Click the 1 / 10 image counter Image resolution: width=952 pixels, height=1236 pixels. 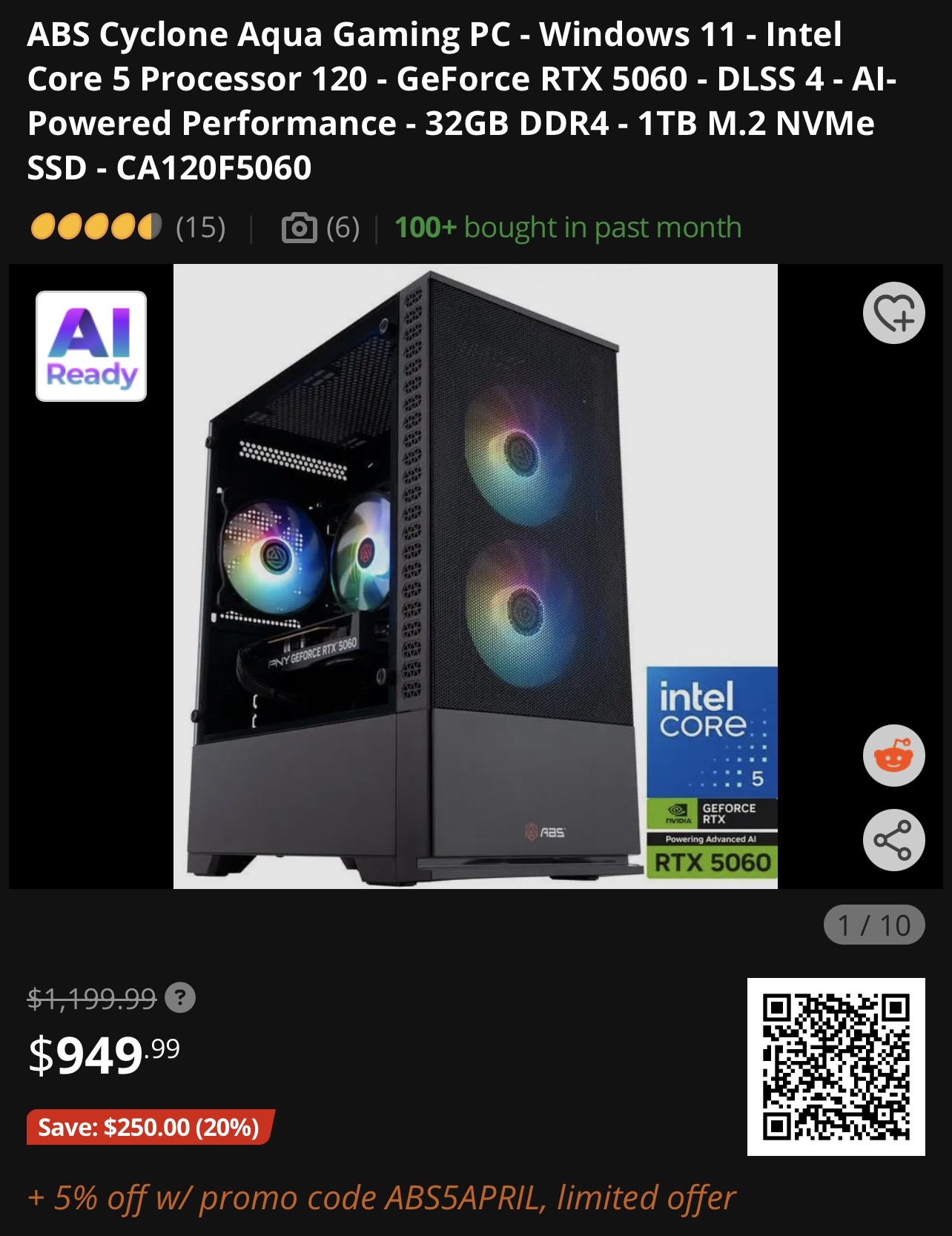pyautogui.click(x=874, y=925)
